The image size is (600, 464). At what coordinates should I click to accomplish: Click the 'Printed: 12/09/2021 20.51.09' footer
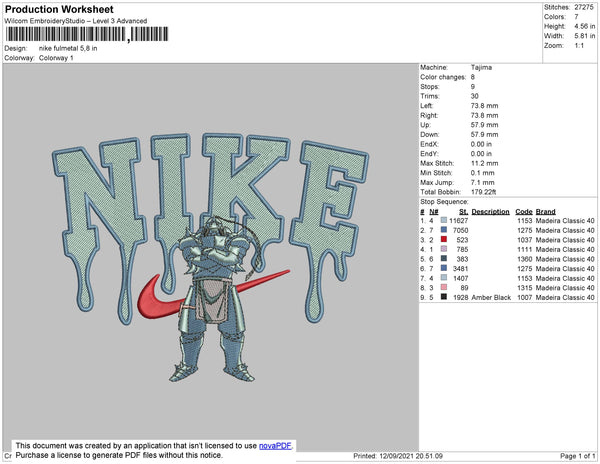pyautogui.click(x=398, y=456)
